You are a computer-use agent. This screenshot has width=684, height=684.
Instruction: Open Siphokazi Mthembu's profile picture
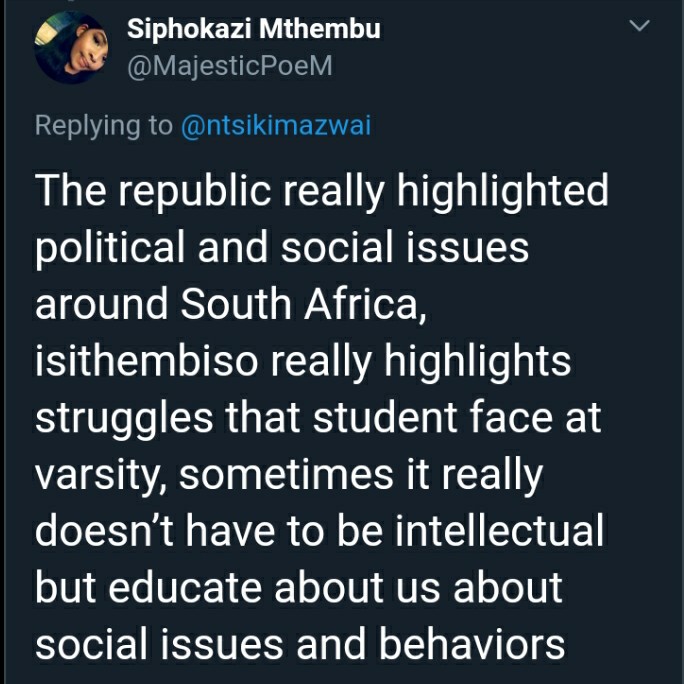coord(72,47)
